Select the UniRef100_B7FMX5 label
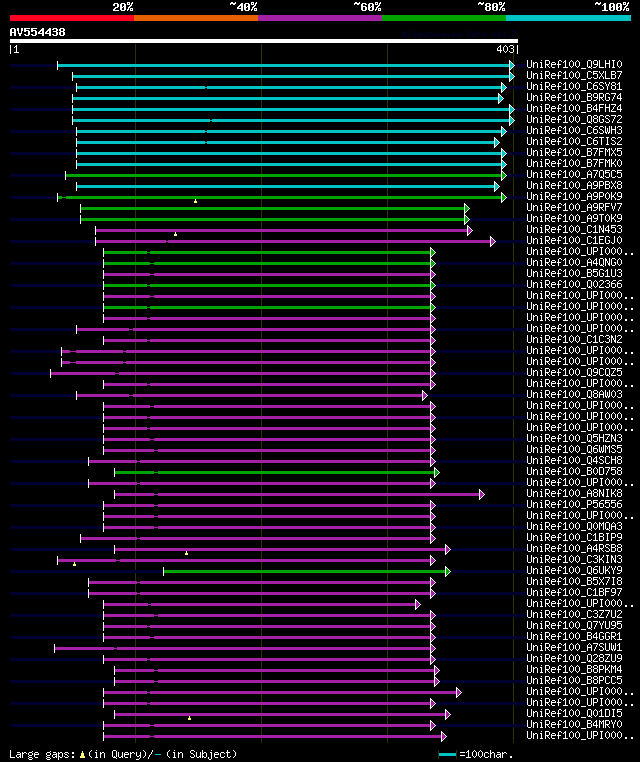640x762 pixels. coord(574,152)
